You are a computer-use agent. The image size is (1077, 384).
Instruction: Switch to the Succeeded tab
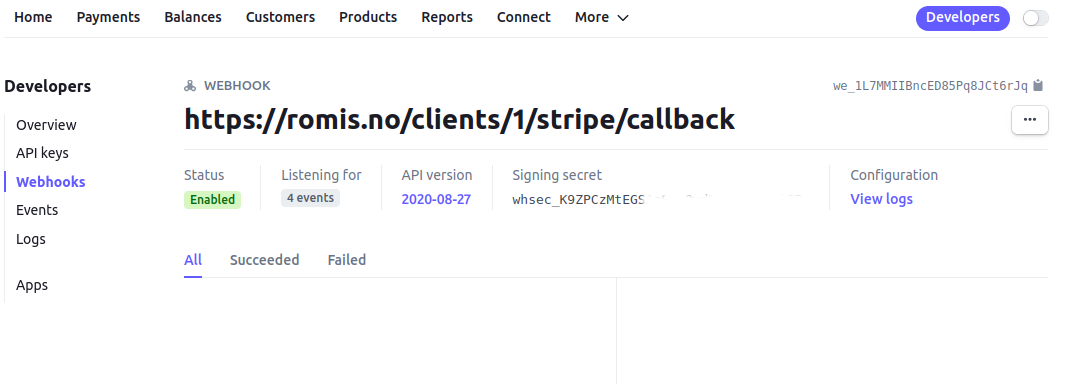(x=264, y=260)
